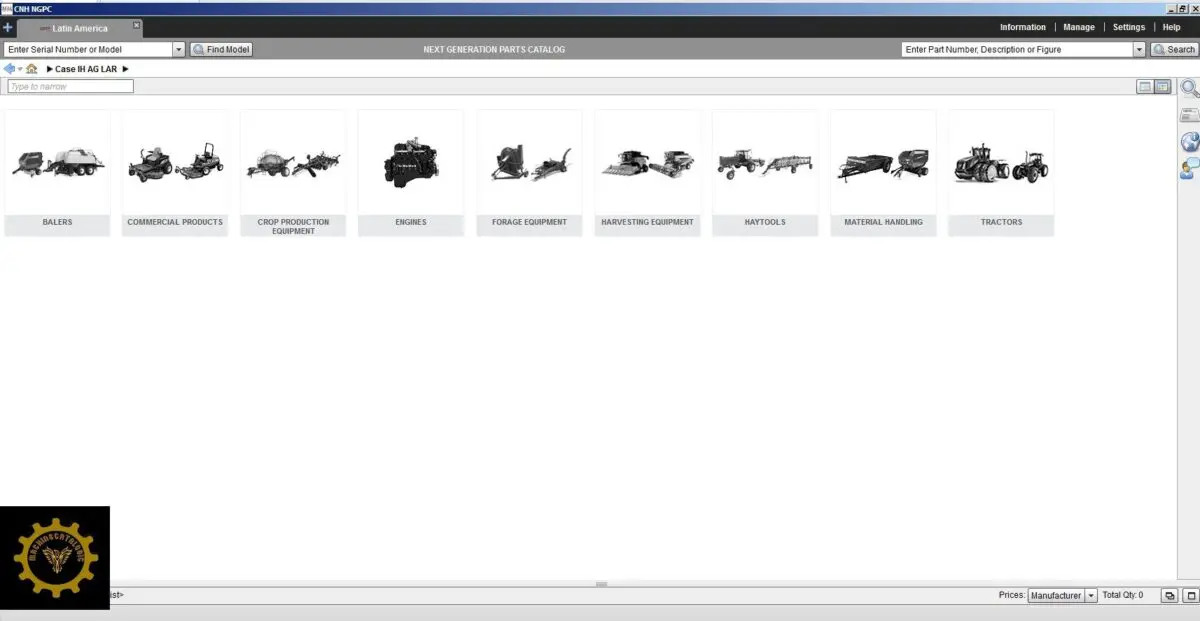Open the Crop Production Equipment category thumbnail
The width and height of the screenshot is (1200, 621).
293,173
